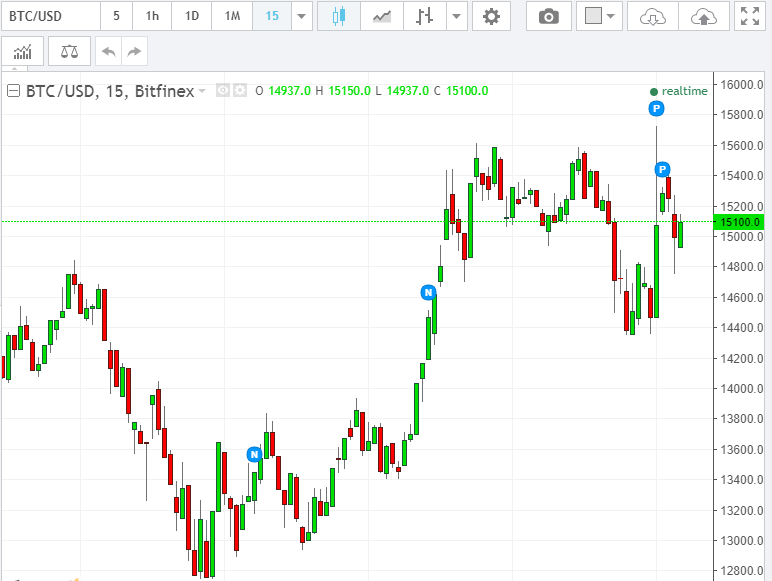Load chart layout with cloud download icon
Screen dimensions: 772x581
click(652, 16)
